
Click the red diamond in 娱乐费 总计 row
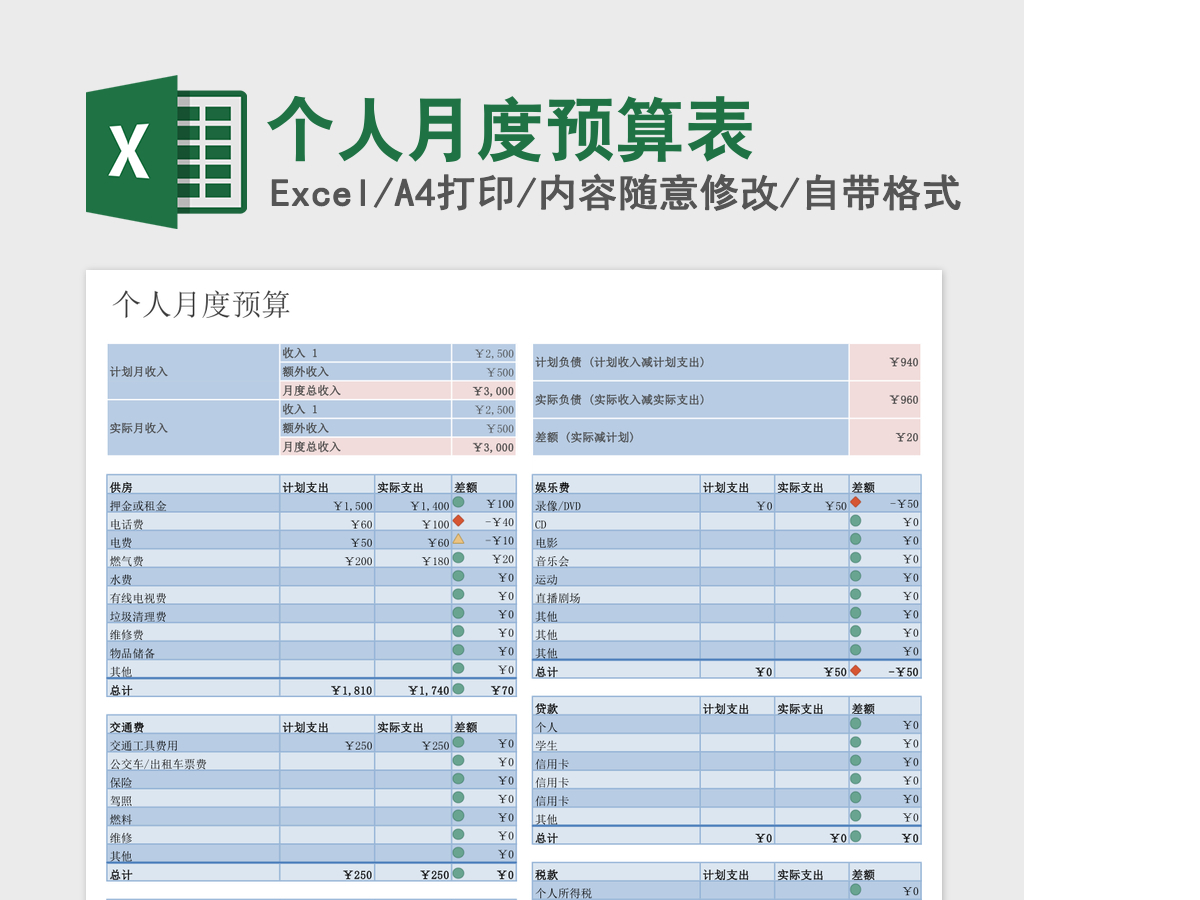coord(855,670)
